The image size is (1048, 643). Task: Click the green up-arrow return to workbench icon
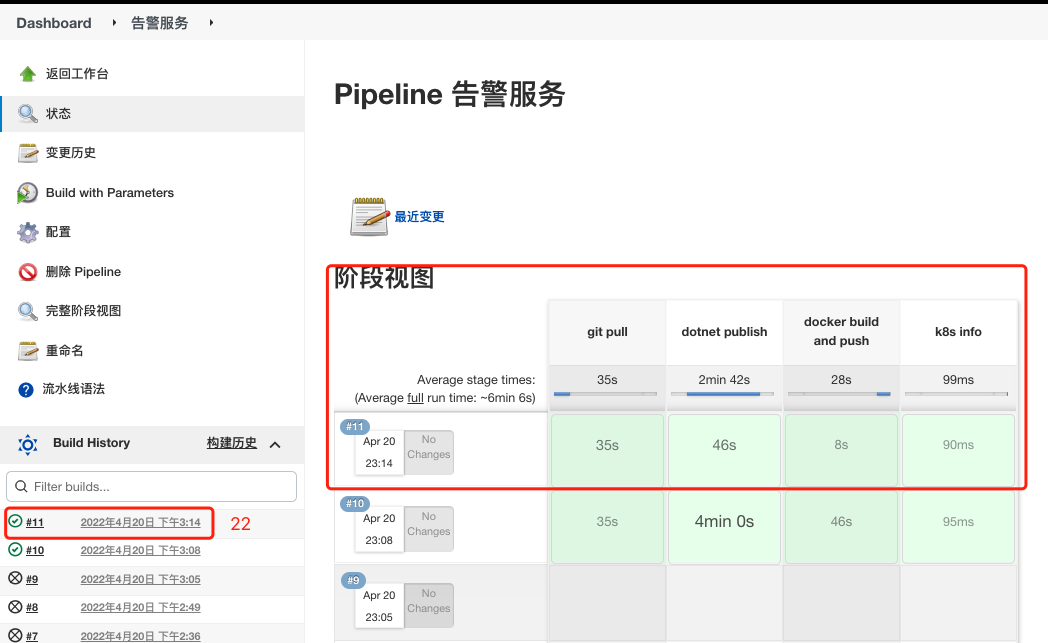(27, 74)
